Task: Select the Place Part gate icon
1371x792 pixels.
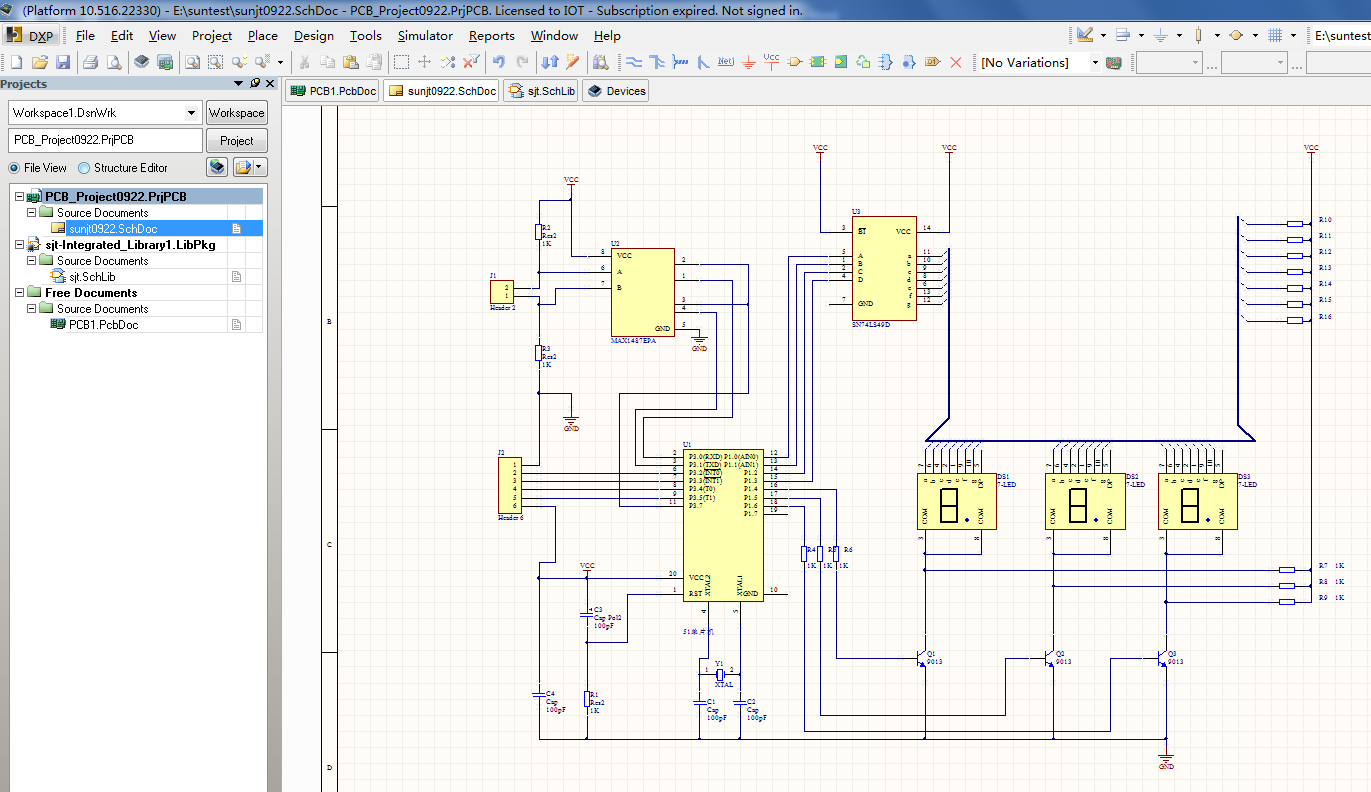Action: [794, 62]
